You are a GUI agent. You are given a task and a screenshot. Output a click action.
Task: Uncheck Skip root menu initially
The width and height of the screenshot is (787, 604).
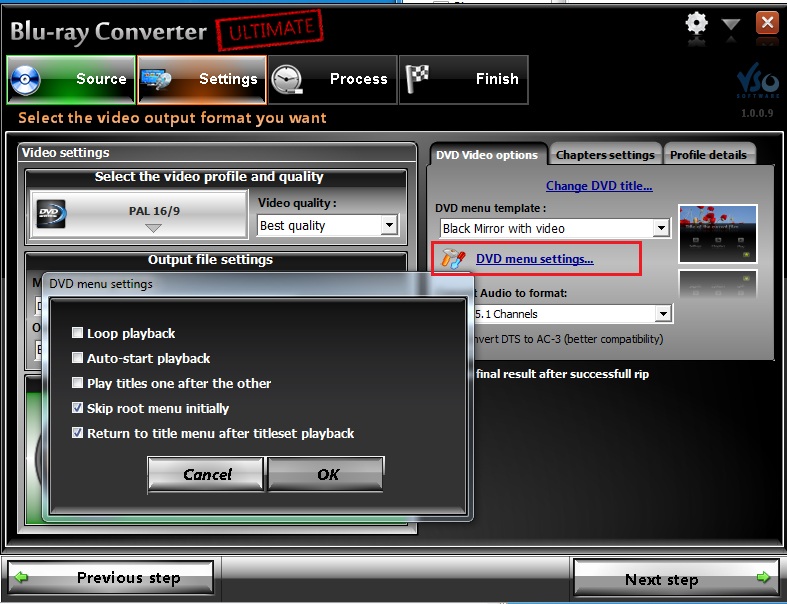77,407
